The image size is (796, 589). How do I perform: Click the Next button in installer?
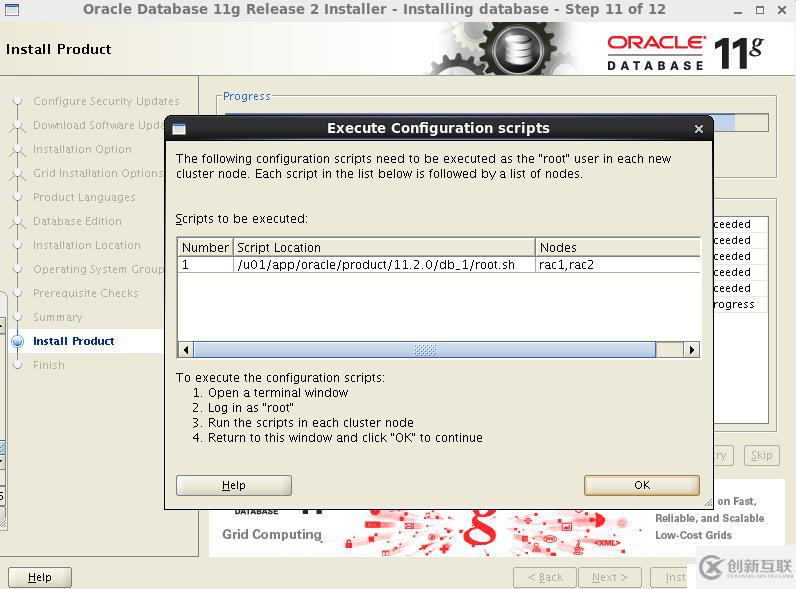point(610,577)
